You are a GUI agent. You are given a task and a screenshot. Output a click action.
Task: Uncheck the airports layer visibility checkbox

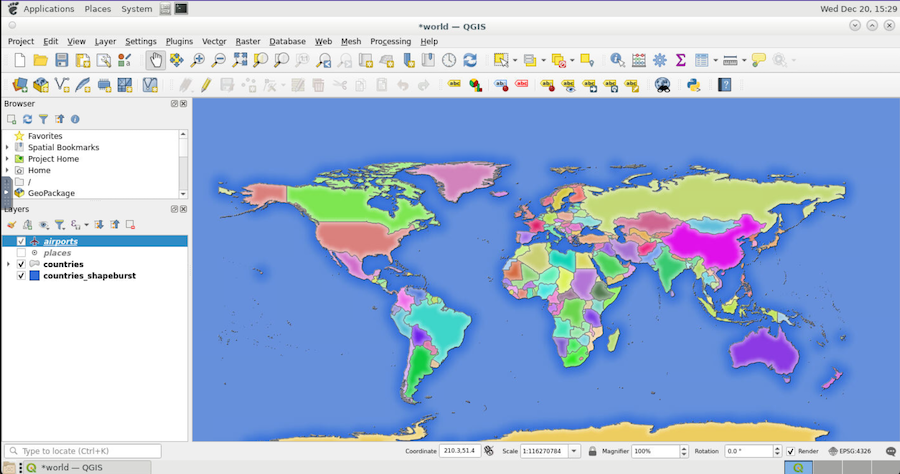(21, 241)
